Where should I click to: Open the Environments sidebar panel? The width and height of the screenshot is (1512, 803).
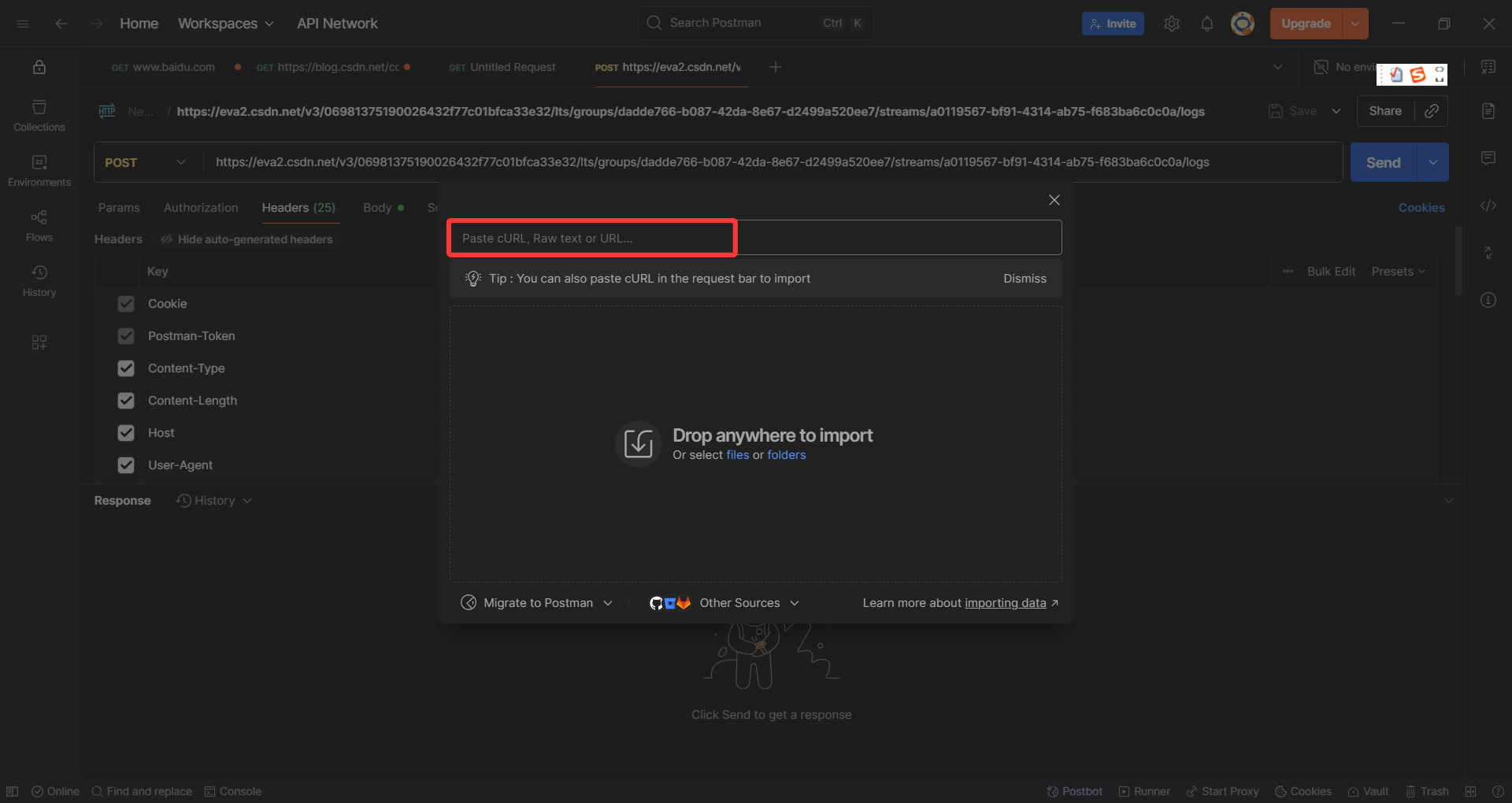point(39,171)
